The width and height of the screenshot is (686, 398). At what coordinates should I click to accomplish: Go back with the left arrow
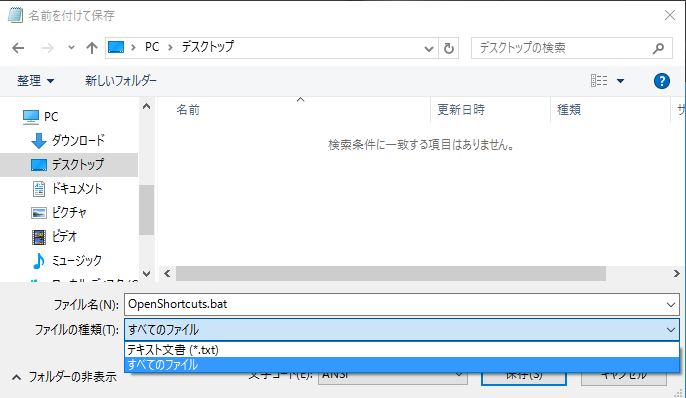[x=18, y=48]
